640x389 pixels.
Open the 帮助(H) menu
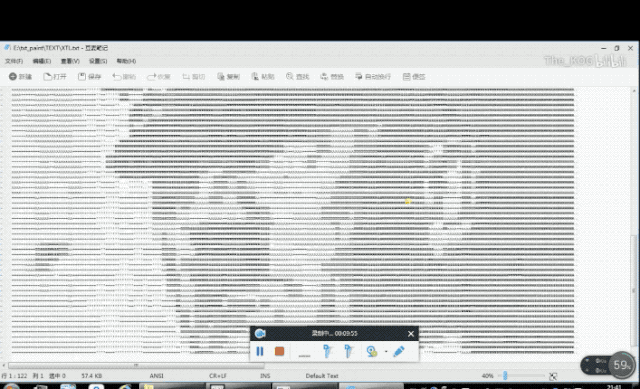tap(126, 61)
